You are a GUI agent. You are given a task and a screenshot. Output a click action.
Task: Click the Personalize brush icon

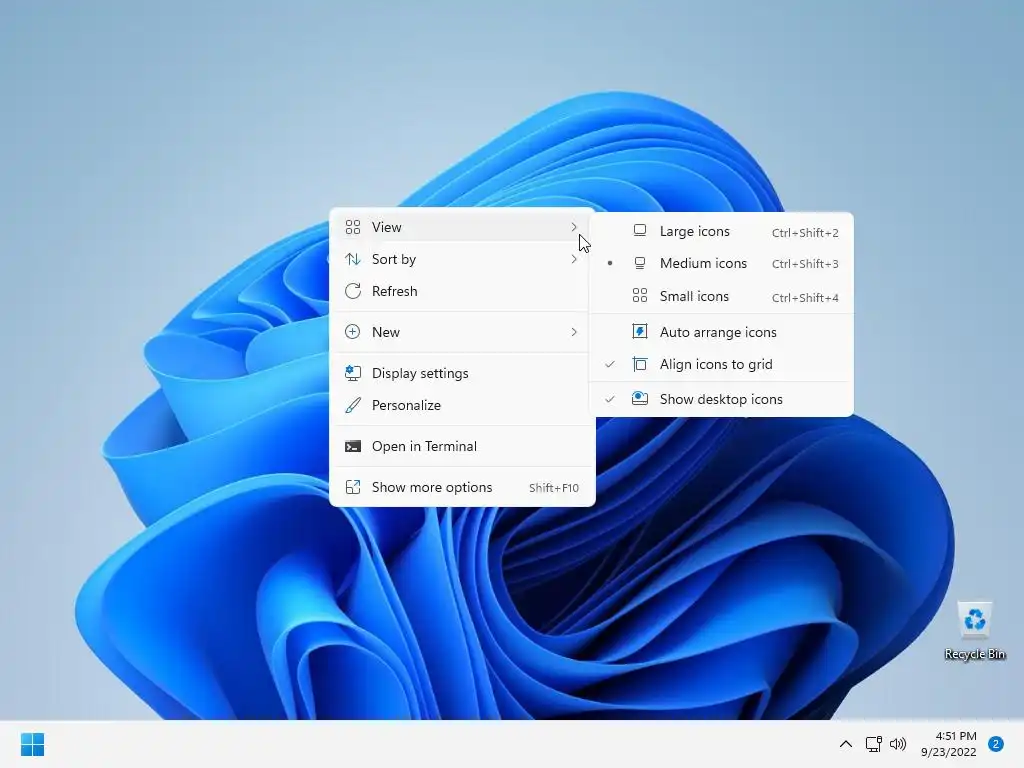click(353, 405)
